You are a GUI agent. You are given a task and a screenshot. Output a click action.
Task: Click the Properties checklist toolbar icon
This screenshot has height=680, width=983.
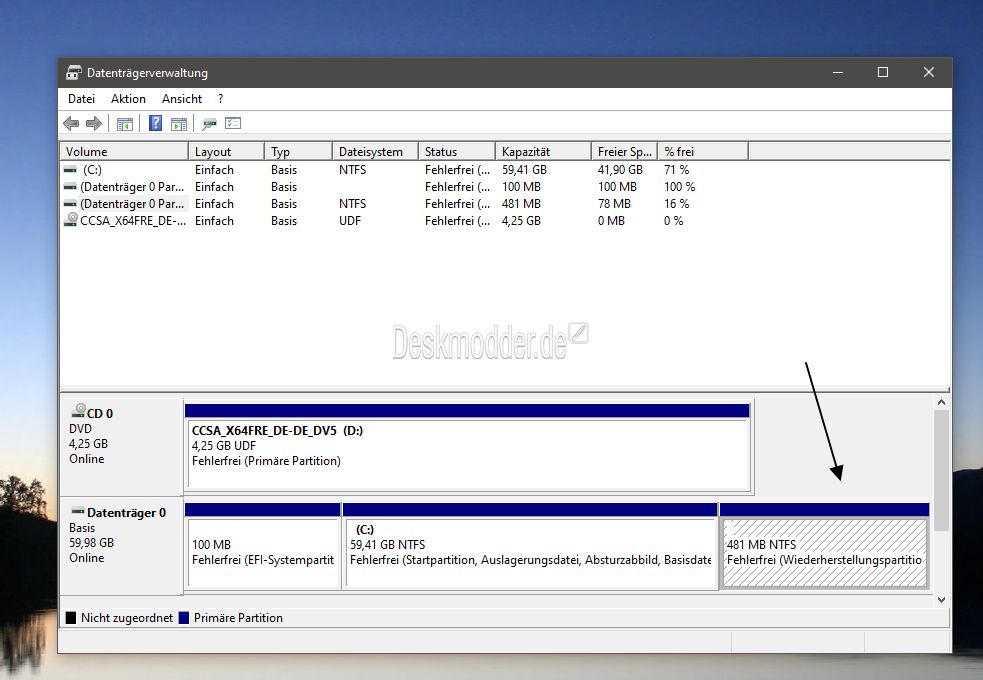(x=233, y=123)
